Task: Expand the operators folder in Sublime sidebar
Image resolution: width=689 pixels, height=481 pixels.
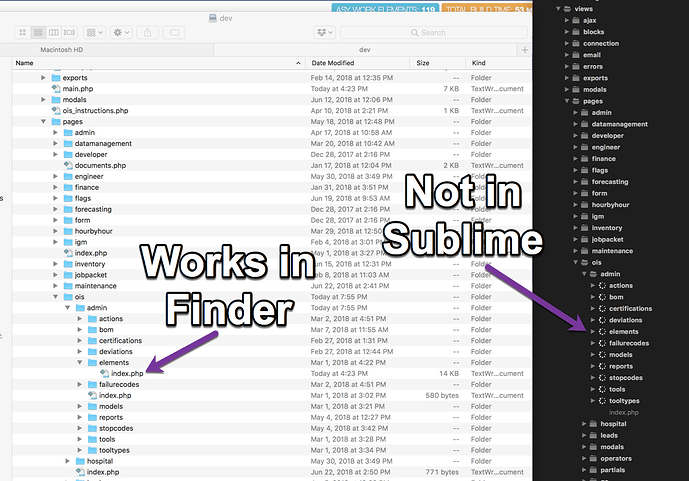Action: coord(584,459)
